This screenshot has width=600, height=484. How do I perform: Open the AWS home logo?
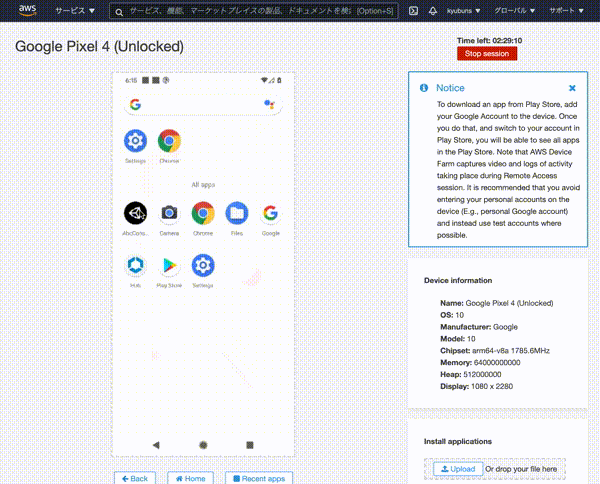(x=28, y=10)
